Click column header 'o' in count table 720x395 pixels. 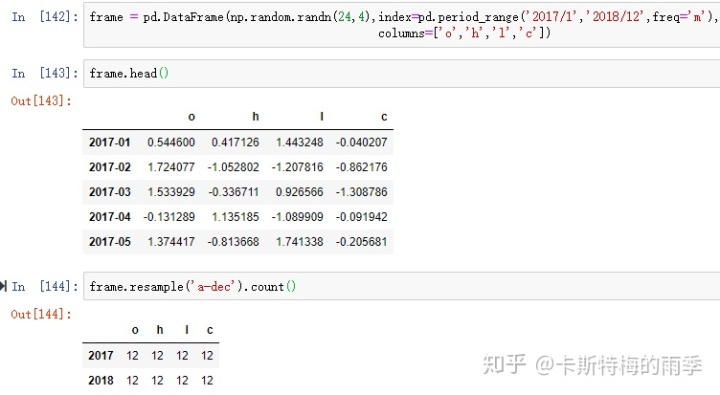[x=135, y=330]
